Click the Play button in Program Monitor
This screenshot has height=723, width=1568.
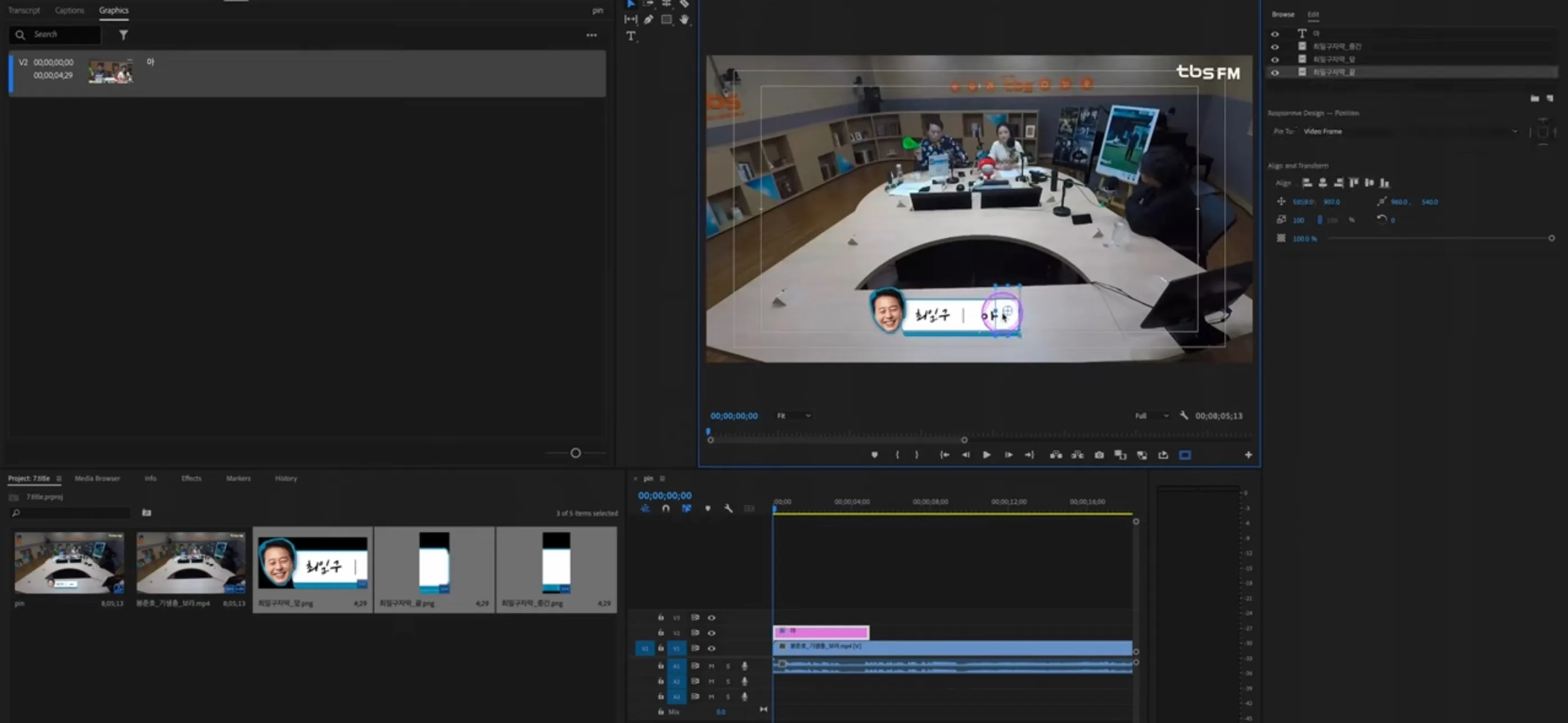(x=986, y=455)
